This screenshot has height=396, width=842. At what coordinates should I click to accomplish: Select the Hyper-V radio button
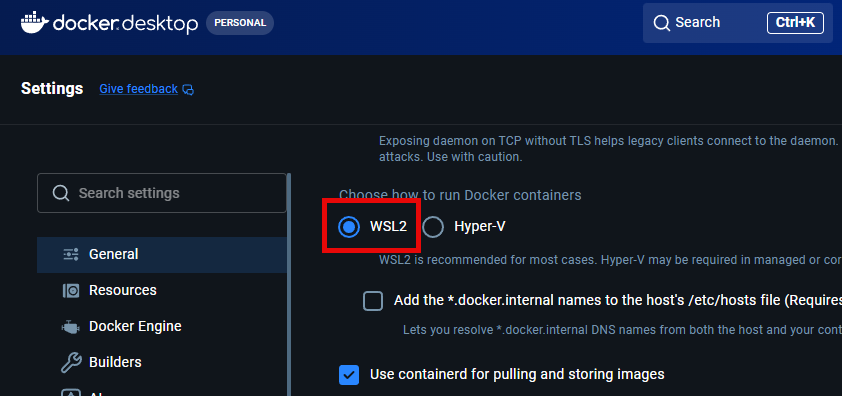[x=433, y=227]
